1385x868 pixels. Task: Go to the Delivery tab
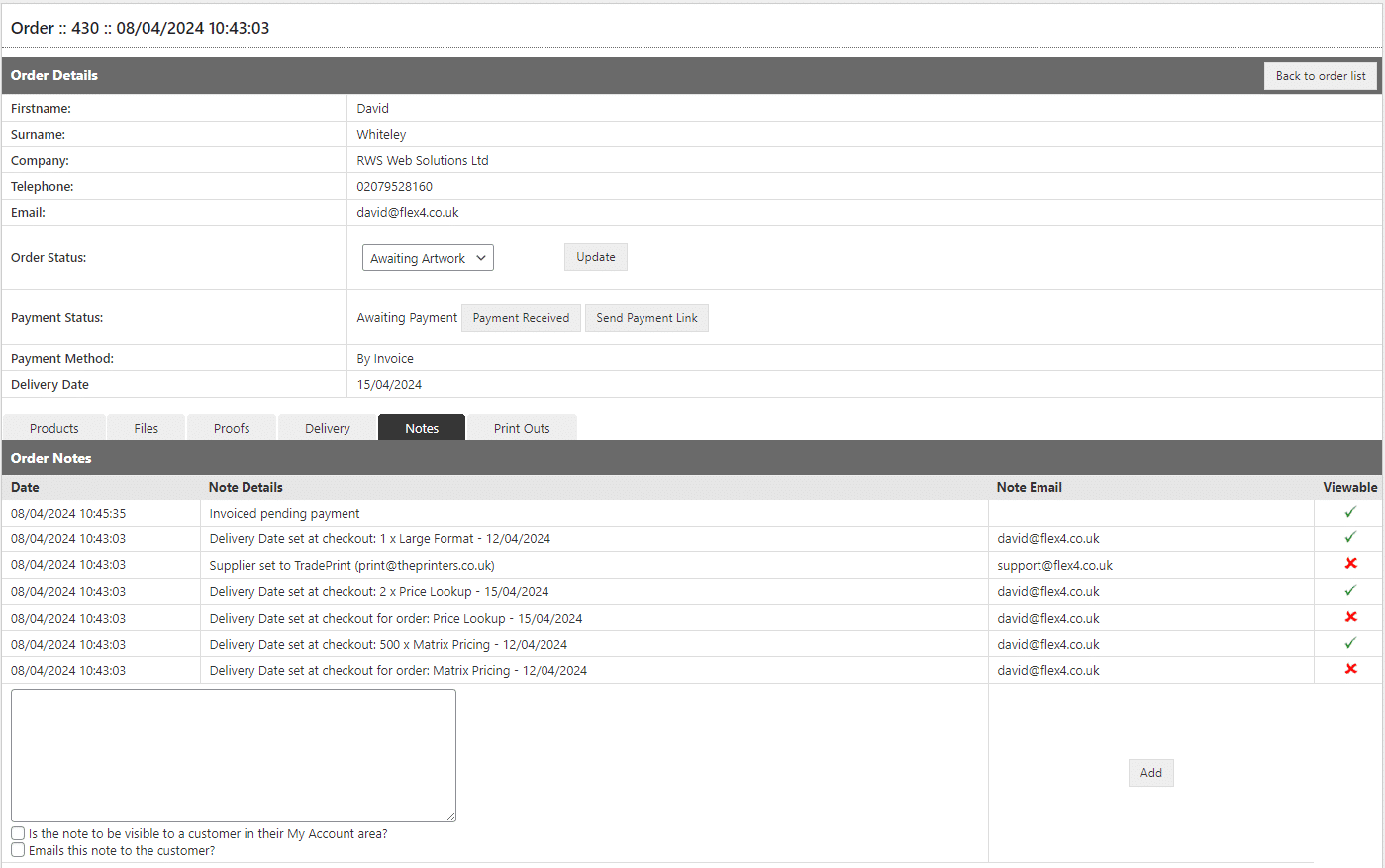(328, 428)
